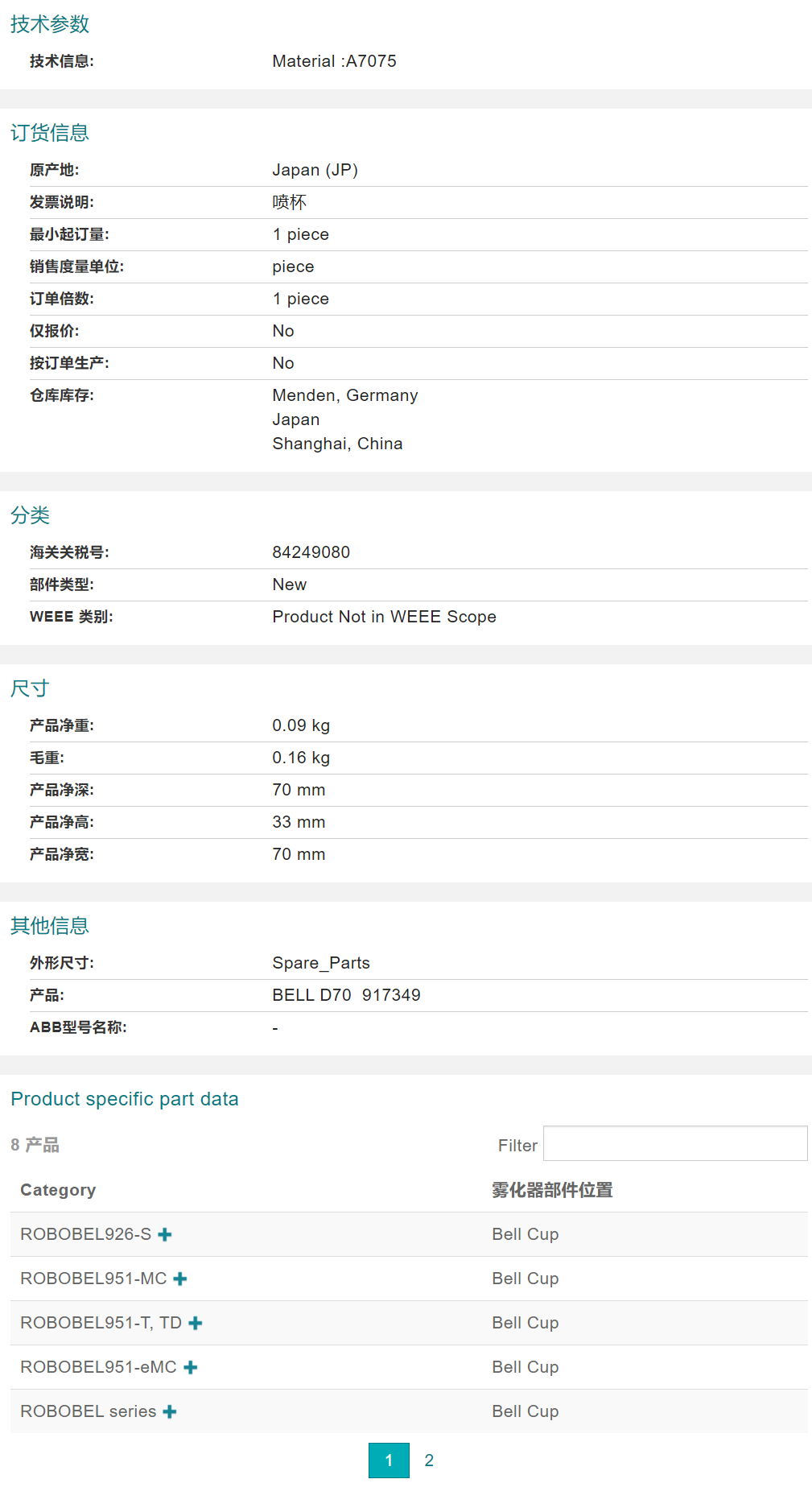Click the ROBOBEL series row label
Image resolution: width=812 pixels, height=1508 pixels.
tap(88, 1411)
